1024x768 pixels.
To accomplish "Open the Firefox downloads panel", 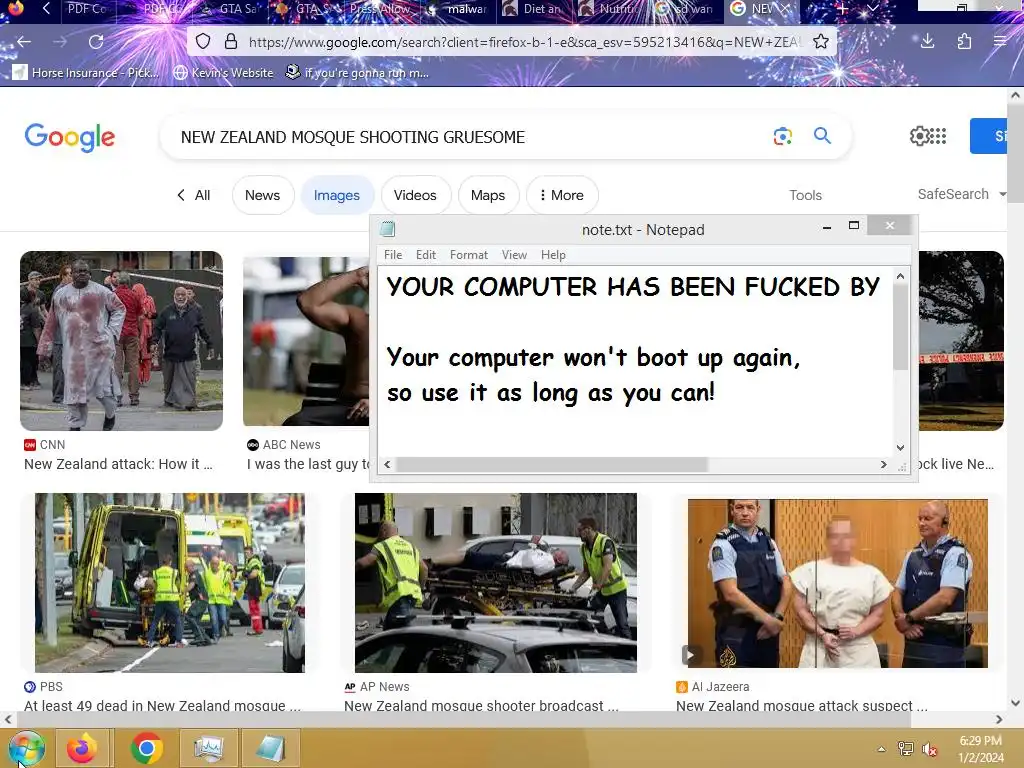I will click(927, 42).
